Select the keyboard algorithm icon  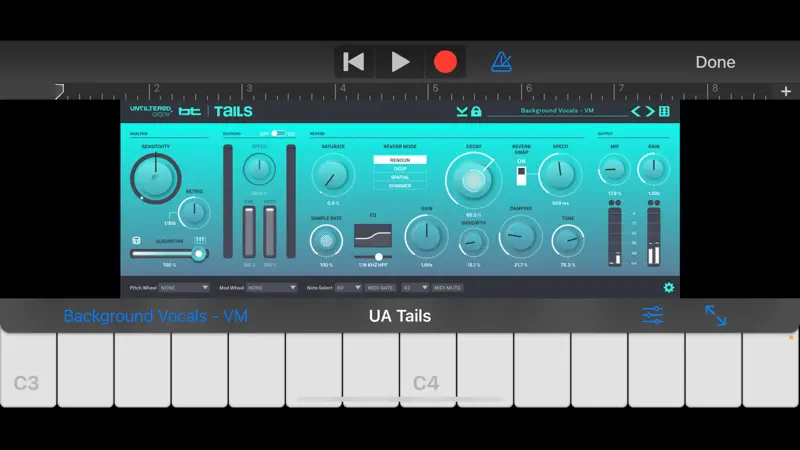click(x=200, y=240)
